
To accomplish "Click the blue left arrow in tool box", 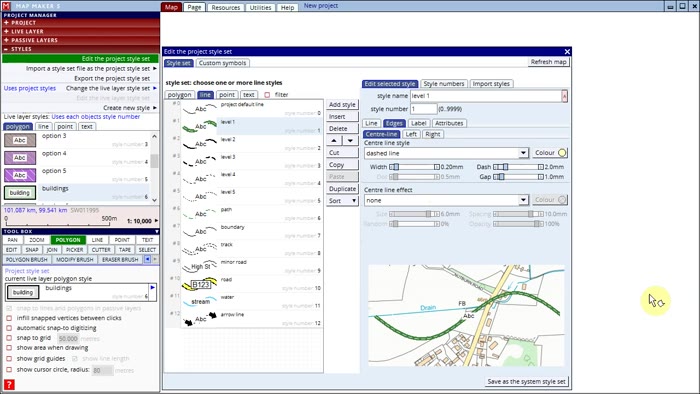I will [x=147, y=259].
